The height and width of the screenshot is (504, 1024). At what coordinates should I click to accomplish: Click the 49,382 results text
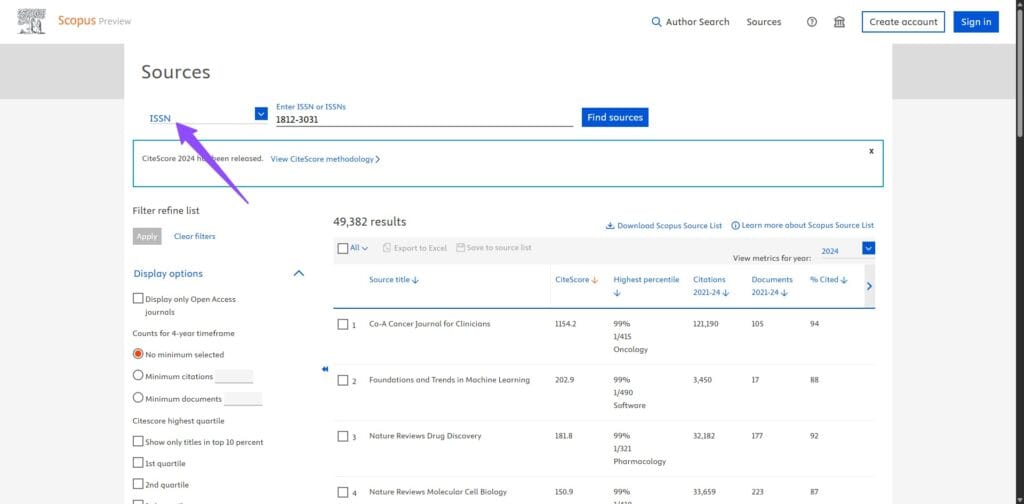point(370,222)
